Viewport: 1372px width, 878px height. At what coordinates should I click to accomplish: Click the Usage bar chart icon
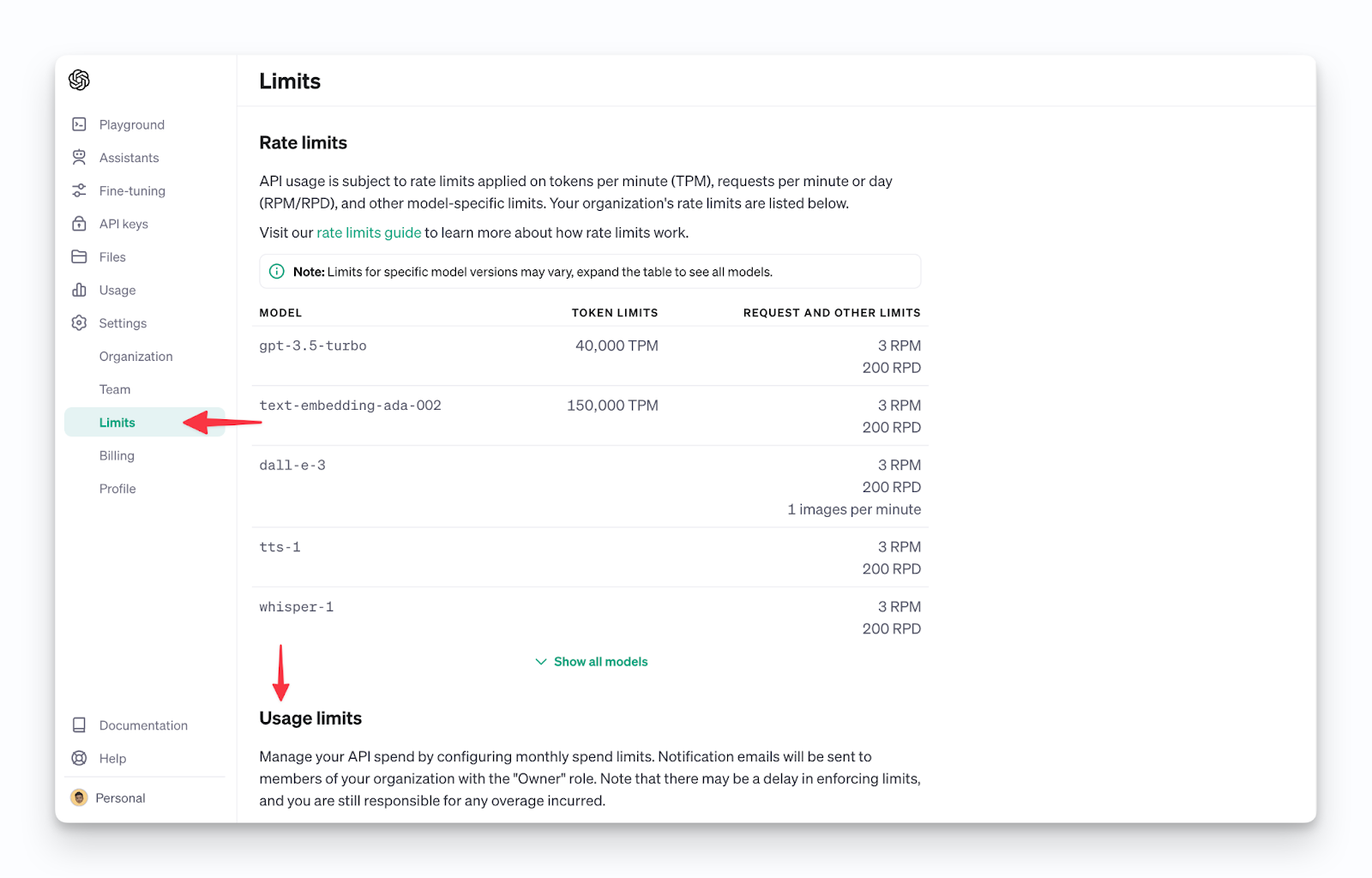[x=79, y=290]
